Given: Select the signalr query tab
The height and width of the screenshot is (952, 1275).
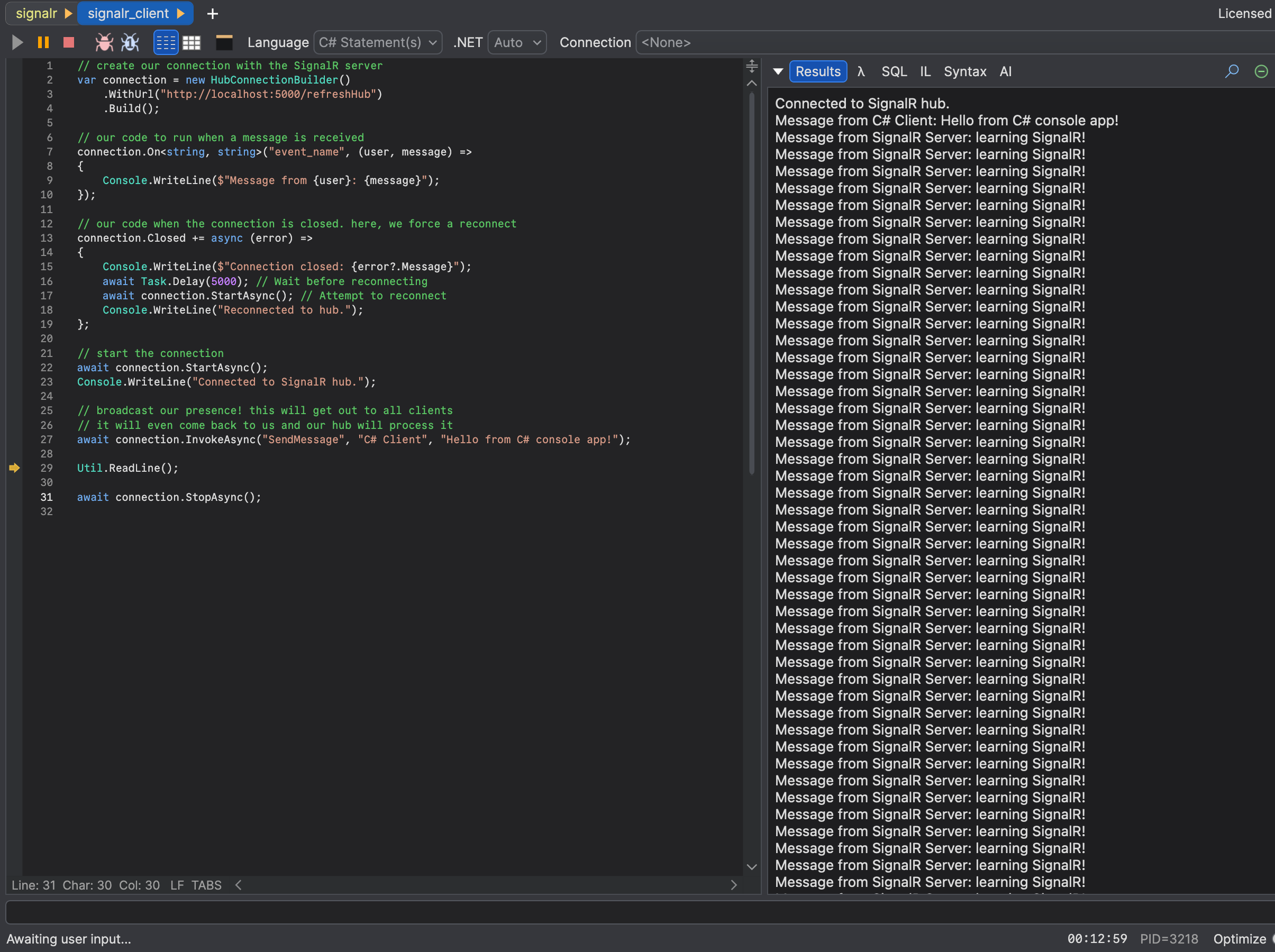Looking at the screenshot, I should [x=37, y=13].
